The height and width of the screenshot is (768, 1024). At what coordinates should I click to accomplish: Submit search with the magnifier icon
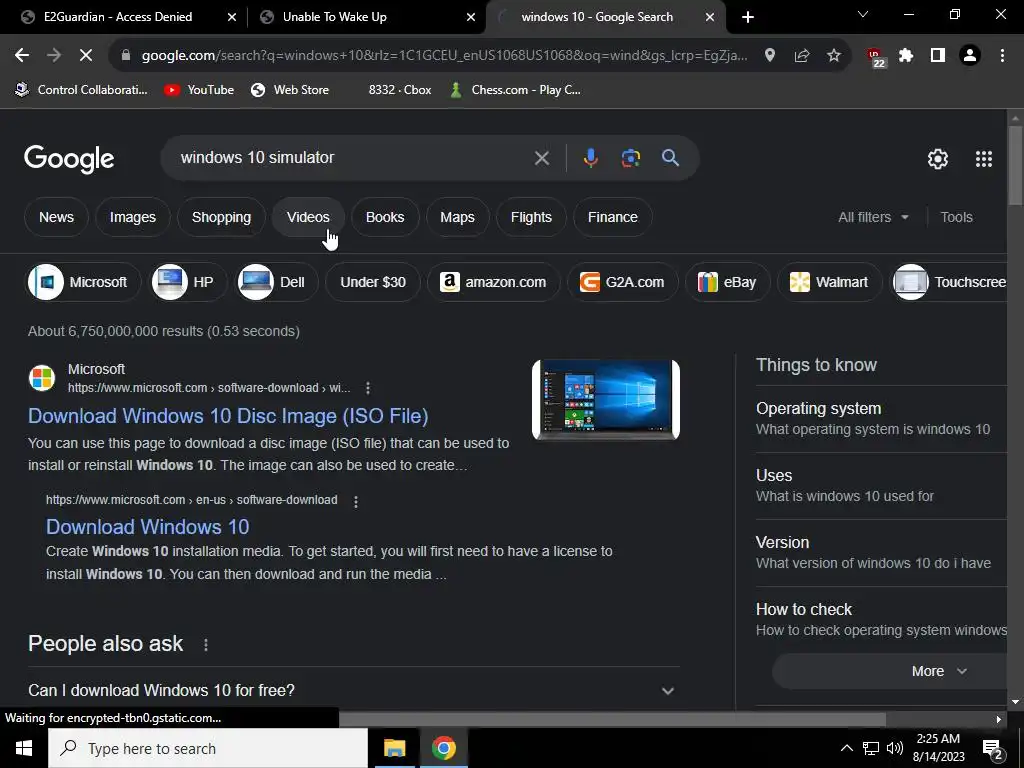670,158
